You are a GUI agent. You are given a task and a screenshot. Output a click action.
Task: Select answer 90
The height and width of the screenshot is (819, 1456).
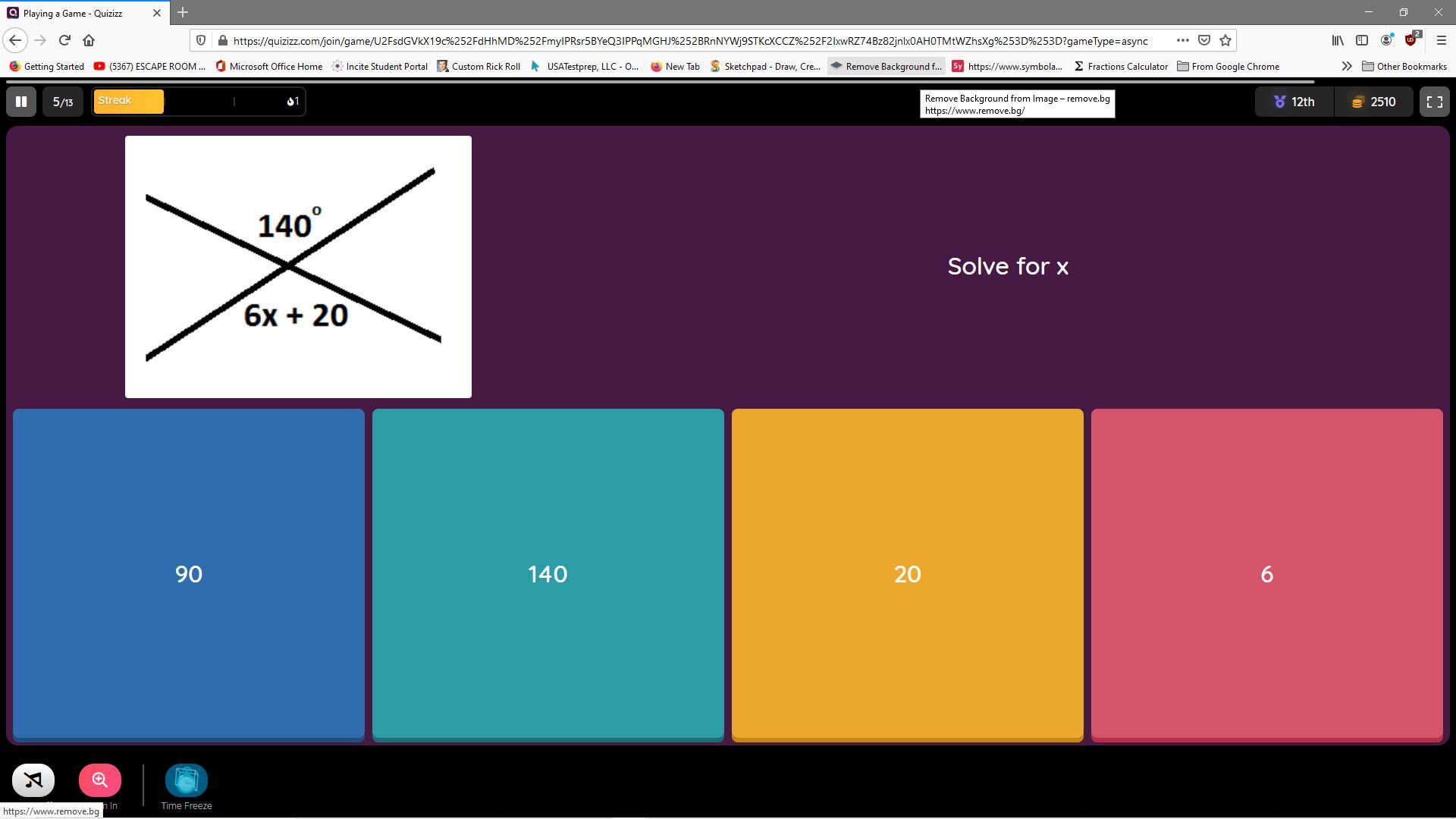click(x=188, y=574)
